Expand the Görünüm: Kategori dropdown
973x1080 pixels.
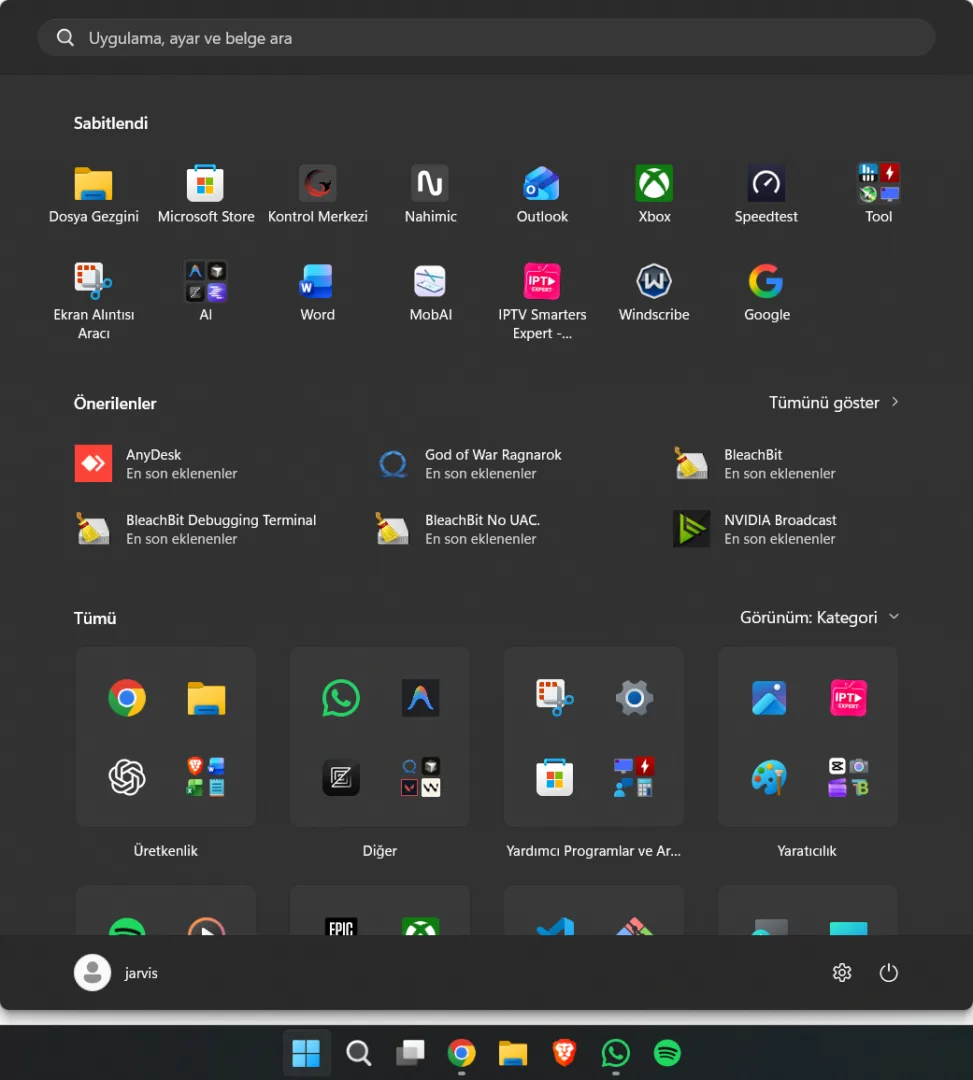click(819, 617)
